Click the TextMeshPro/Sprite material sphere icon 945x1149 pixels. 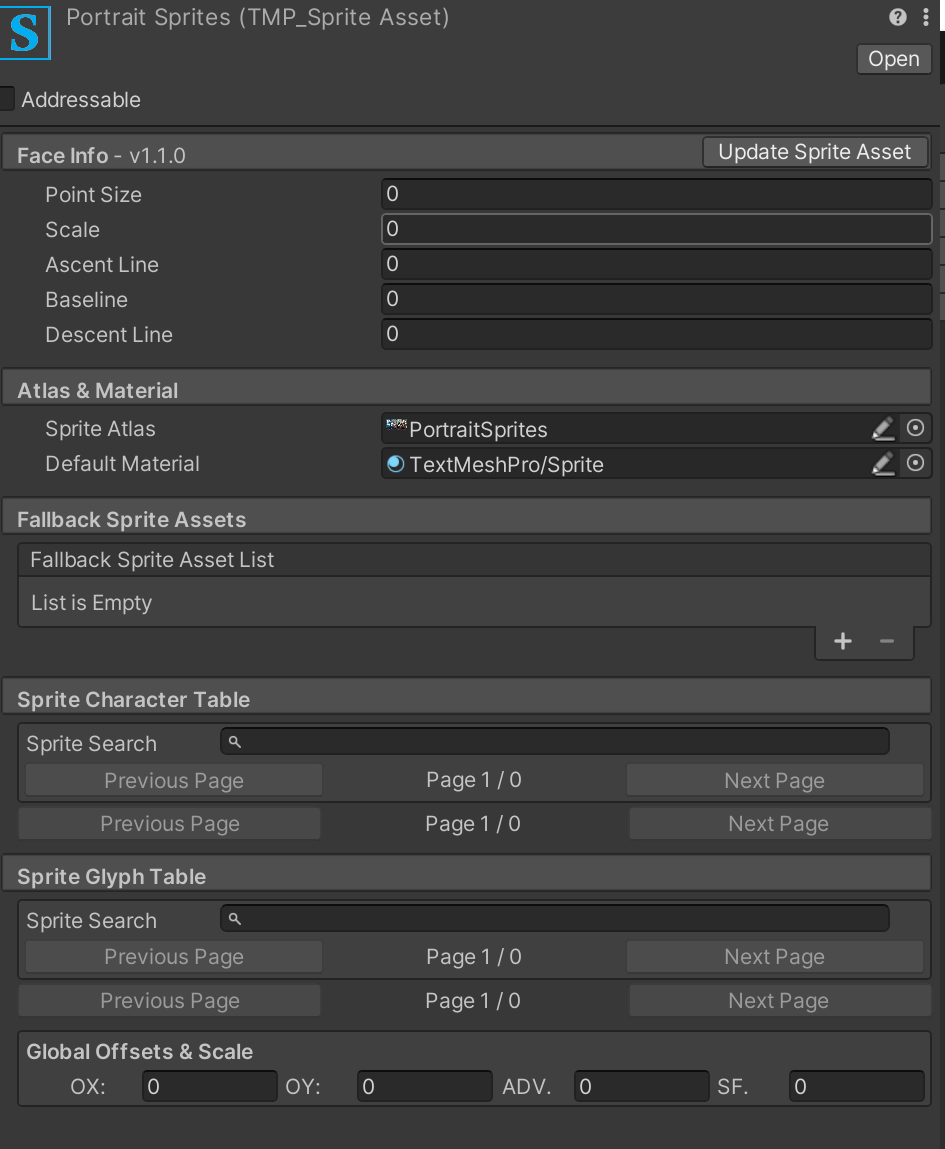[x=394, y=463]
